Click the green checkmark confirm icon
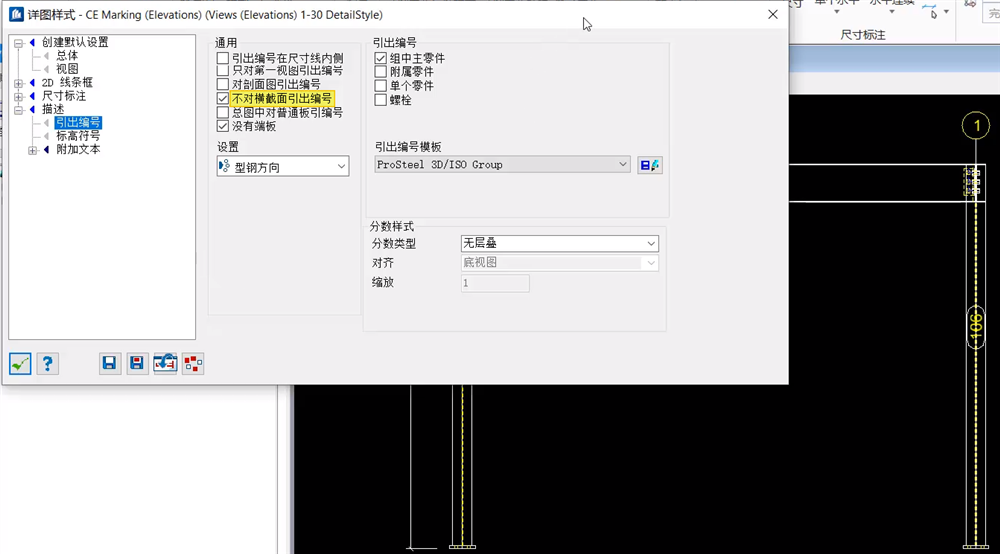The width and height of the screenshot is (1000, 554). tap(20, 364)
